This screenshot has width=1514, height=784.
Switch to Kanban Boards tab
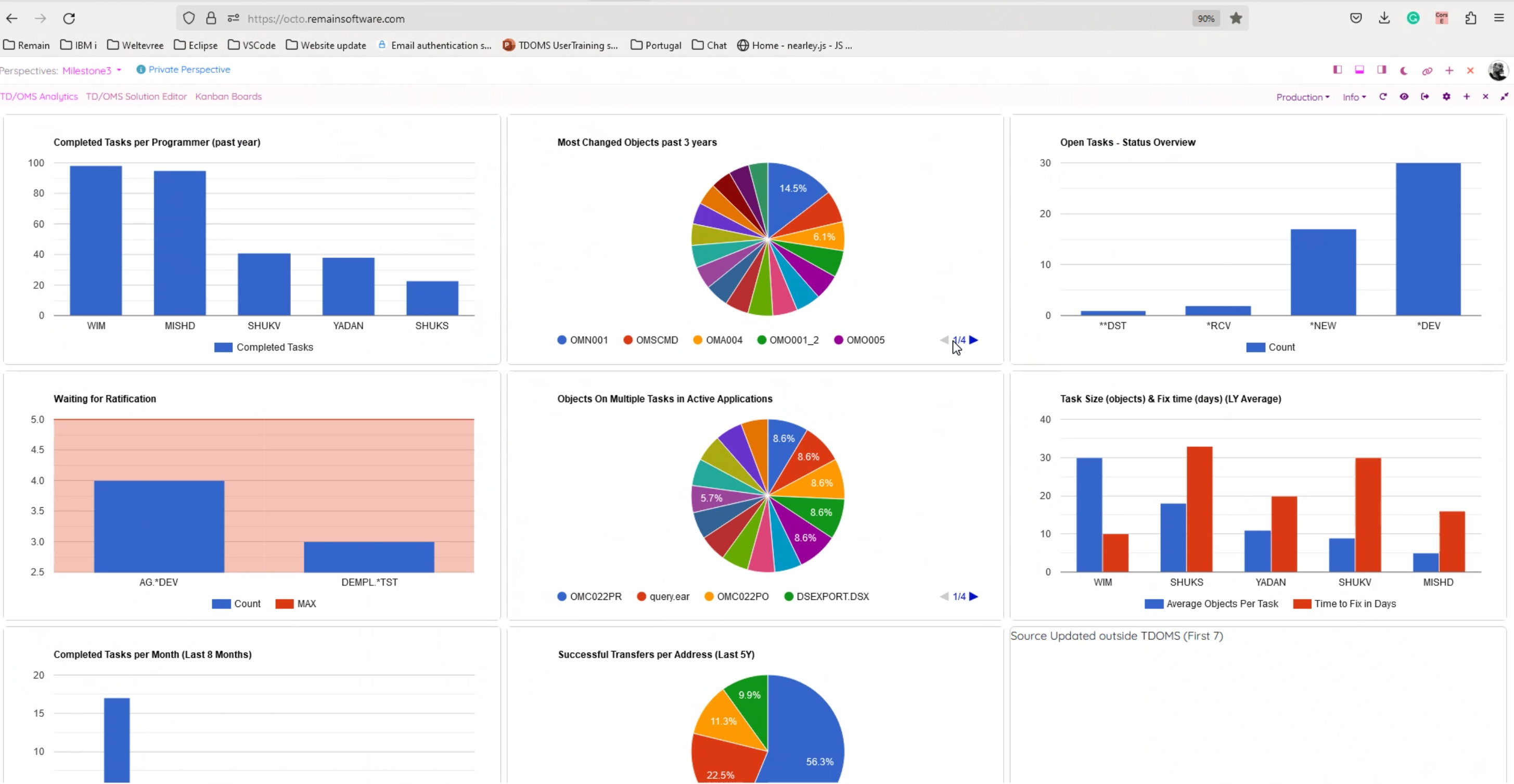tap(228, 96)
